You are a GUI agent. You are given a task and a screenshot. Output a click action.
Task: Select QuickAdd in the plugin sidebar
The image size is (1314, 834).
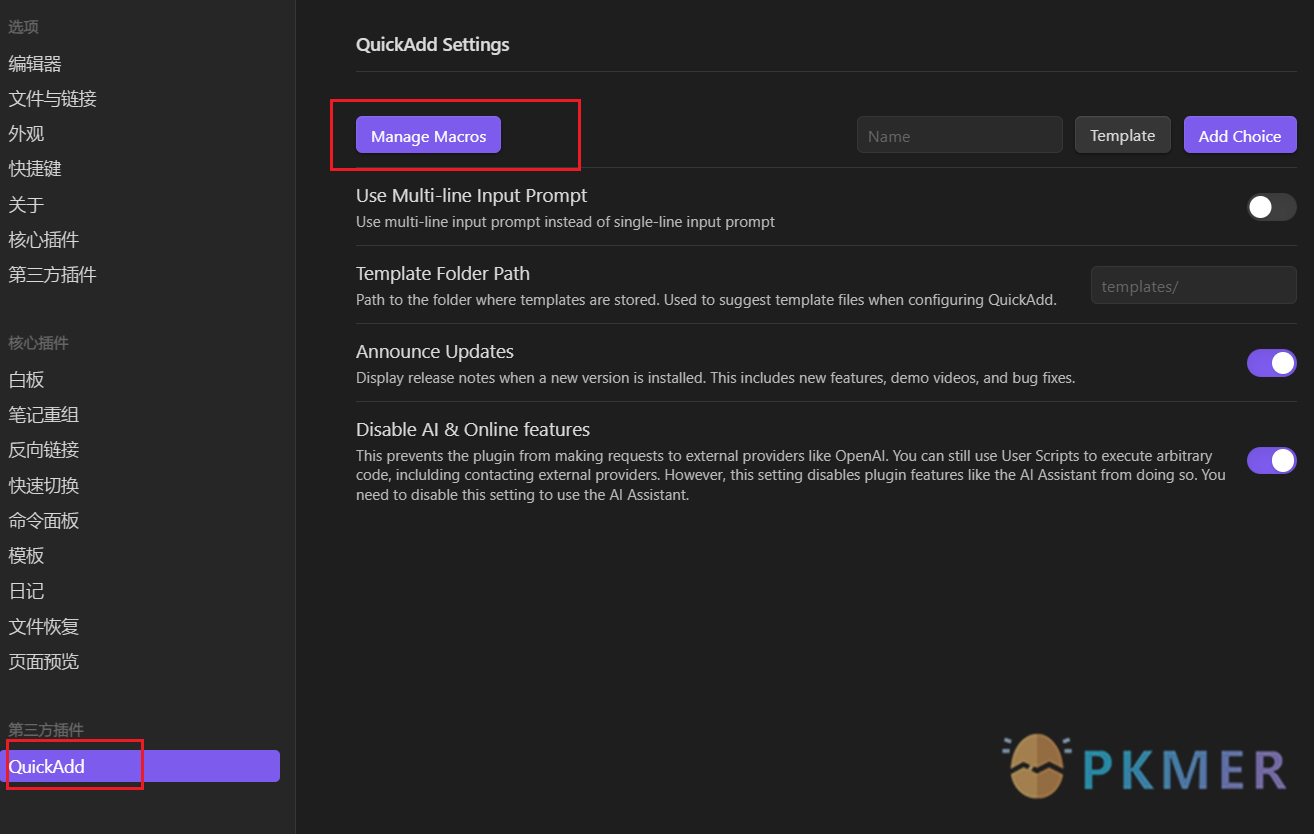coord(140,767)
